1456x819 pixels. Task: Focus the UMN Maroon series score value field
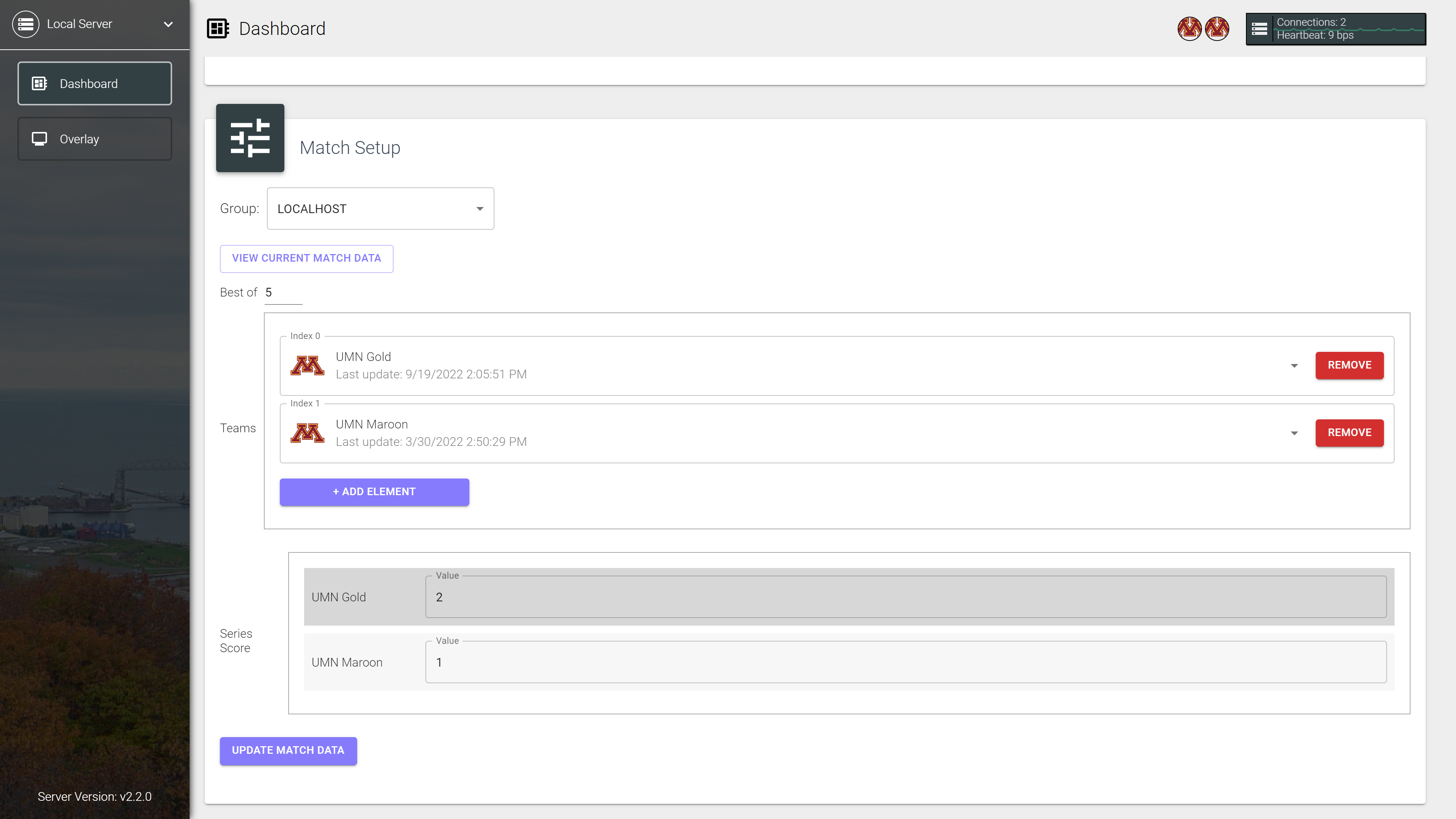905,662
